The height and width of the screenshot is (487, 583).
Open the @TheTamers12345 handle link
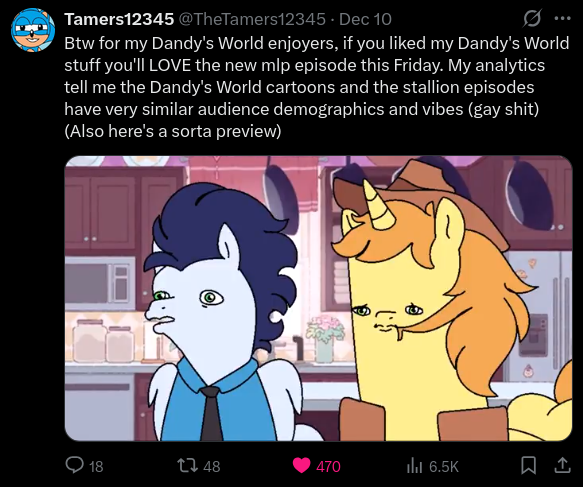point(252,19)
